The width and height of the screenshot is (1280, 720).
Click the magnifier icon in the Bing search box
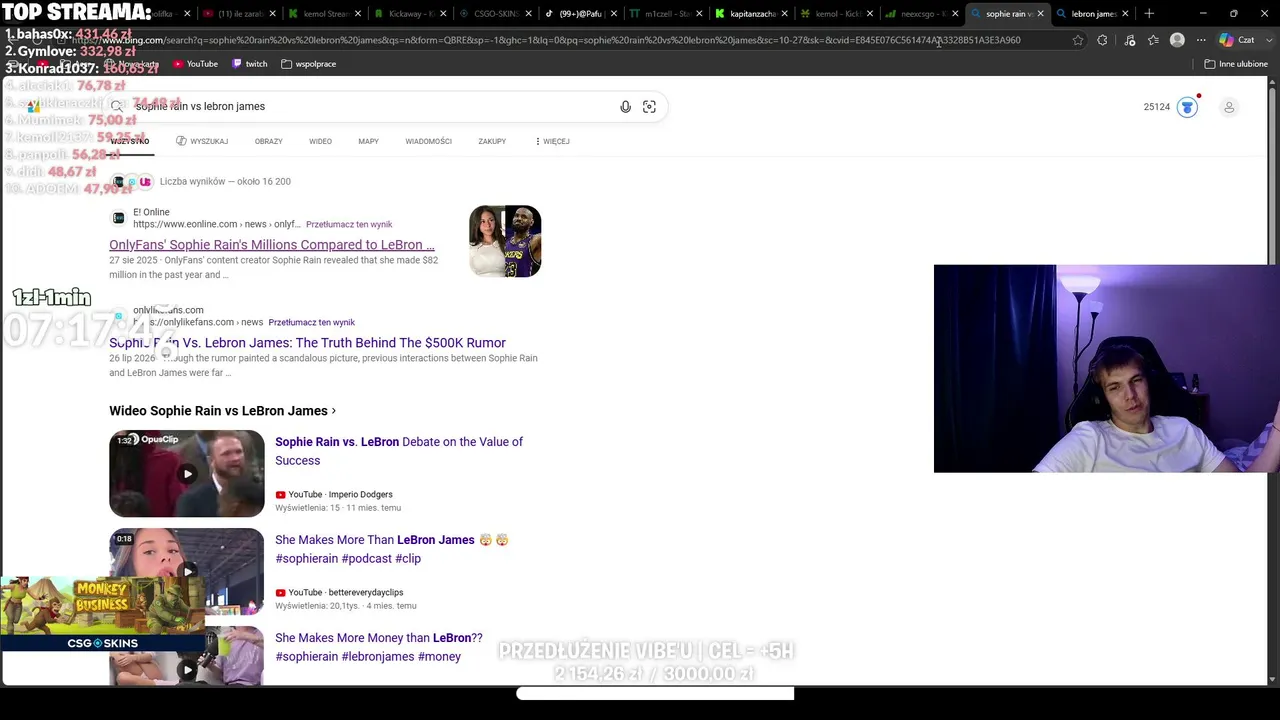point(117,107)
